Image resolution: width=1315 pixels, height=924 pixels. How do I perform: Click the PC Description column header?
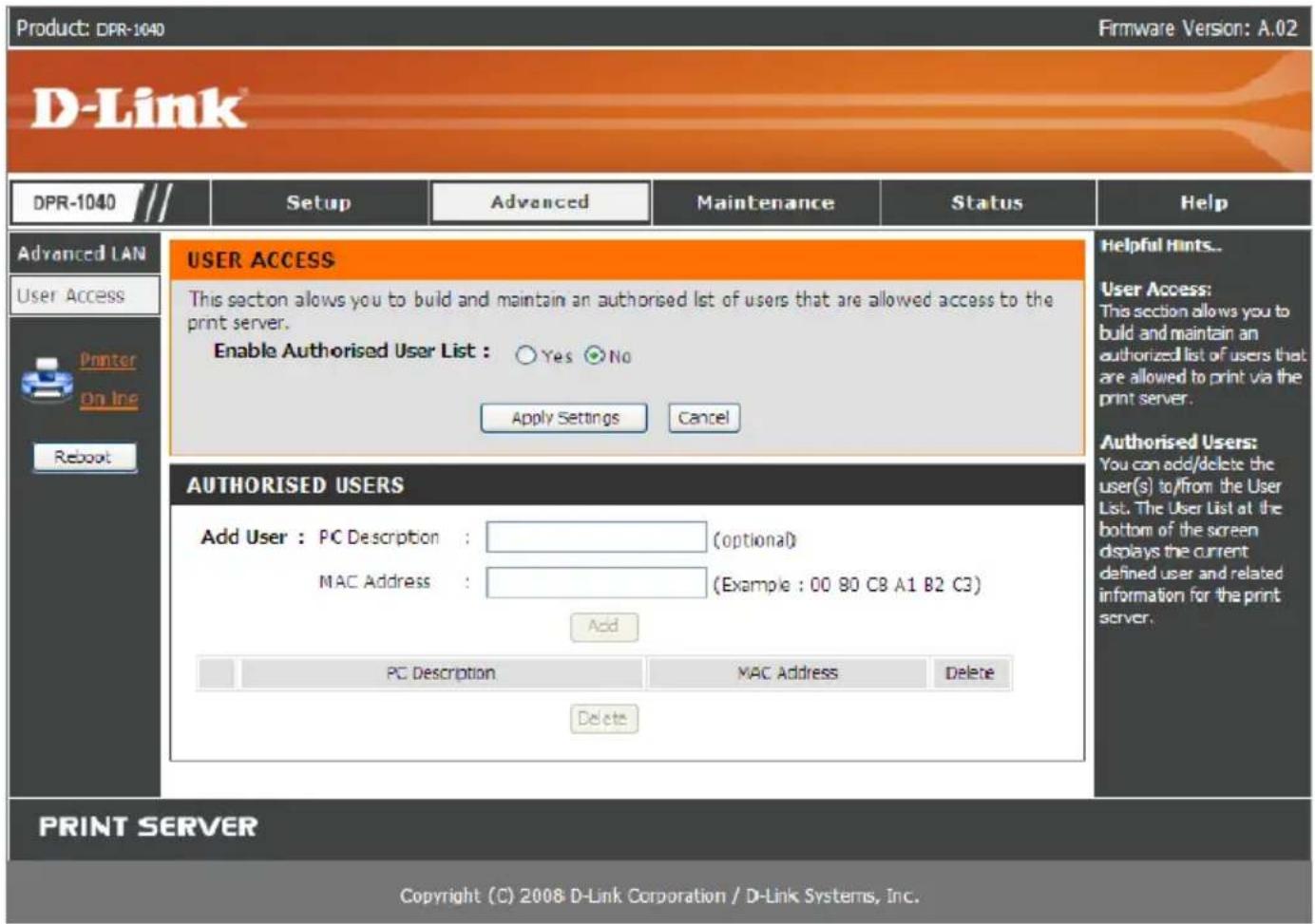pyautogui.click(x=441, y=673)
